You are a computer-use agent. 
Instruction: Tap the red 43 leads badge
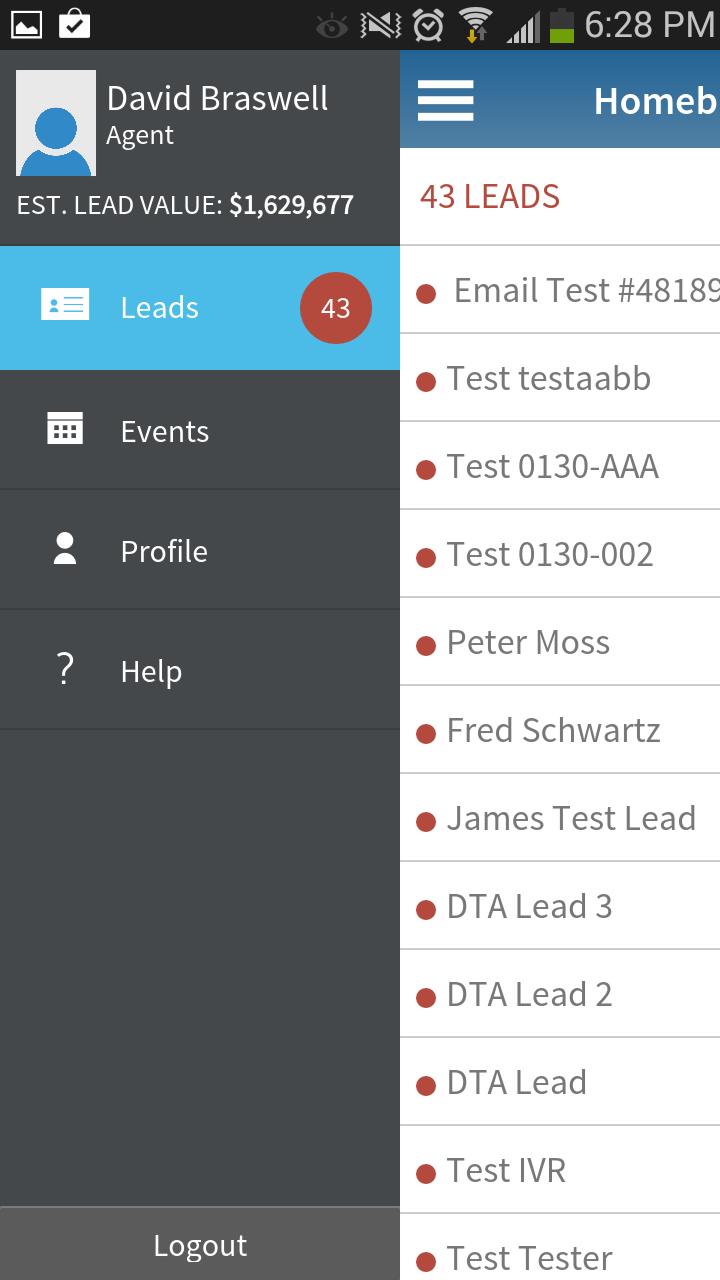tap(335, 308)
